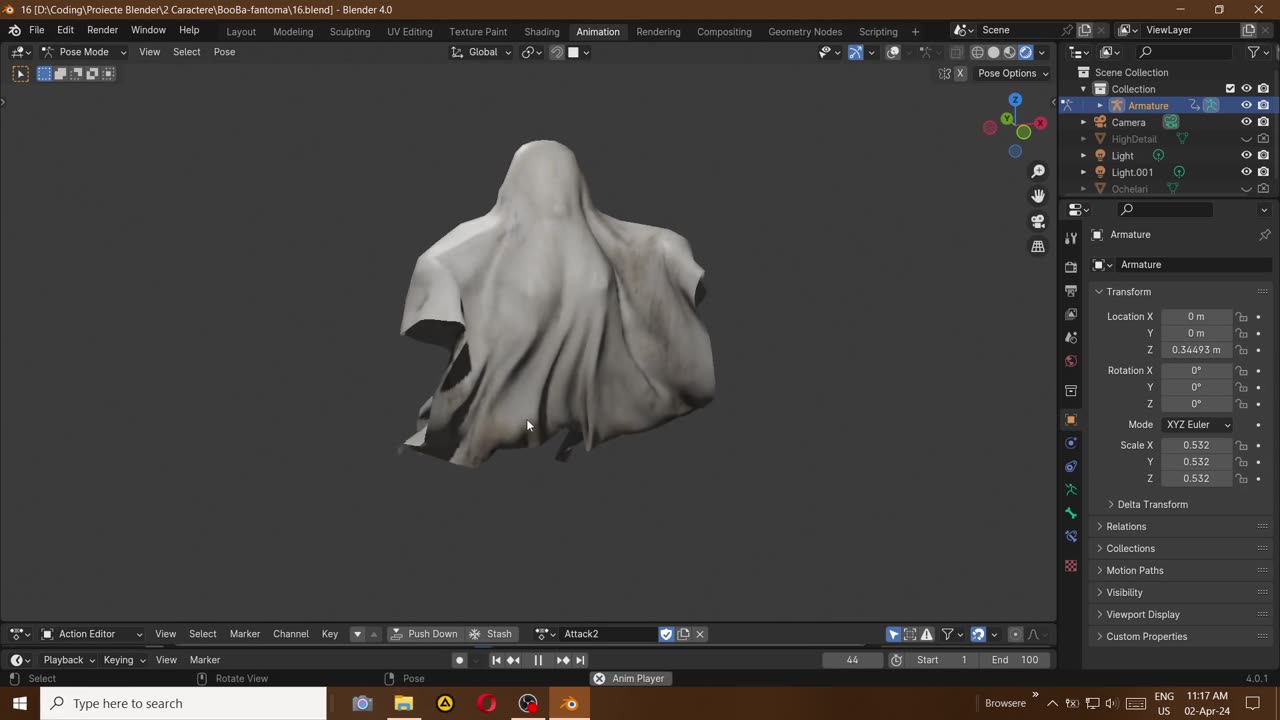Collapse the Collection tree in outliner
This screenshot has width=1280, height=720.
tap(1083, 89)
